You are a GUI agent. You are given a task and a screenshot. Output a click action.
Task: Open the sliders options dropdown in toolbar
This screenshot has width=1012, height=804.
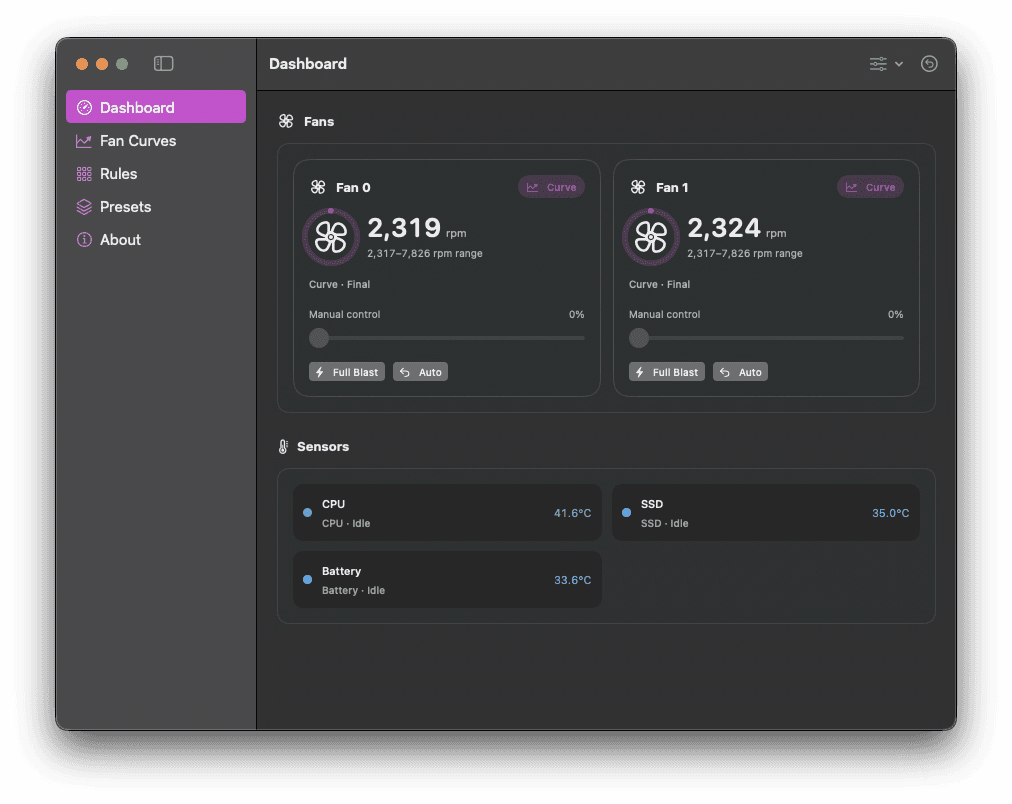click(x=886, y=63)
